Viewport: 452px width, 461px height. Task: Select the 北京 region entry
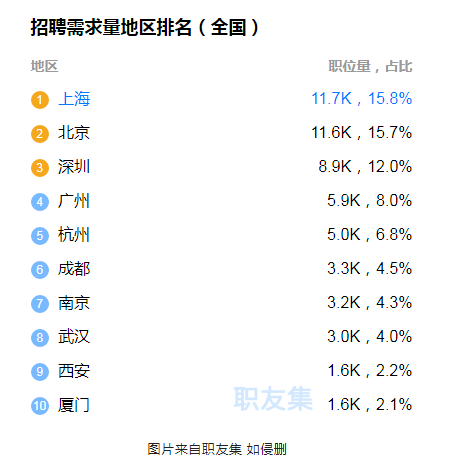(74, 133)
